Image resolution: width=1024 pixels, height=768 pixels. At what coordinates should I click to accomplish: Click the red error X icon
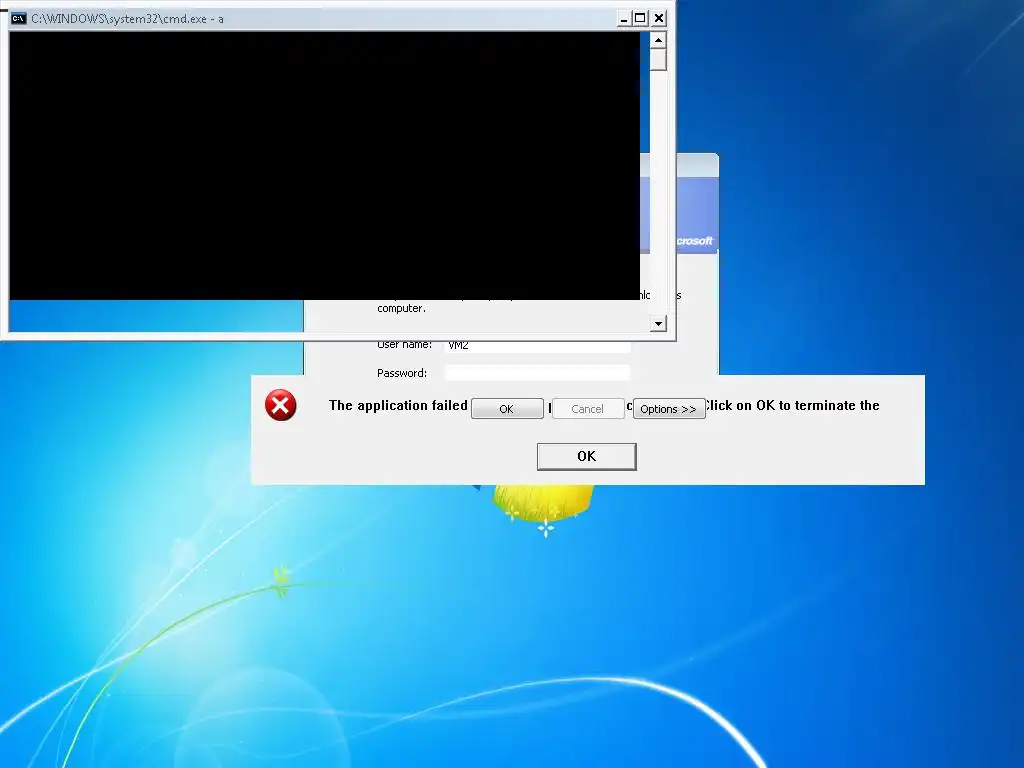point(281,406)
